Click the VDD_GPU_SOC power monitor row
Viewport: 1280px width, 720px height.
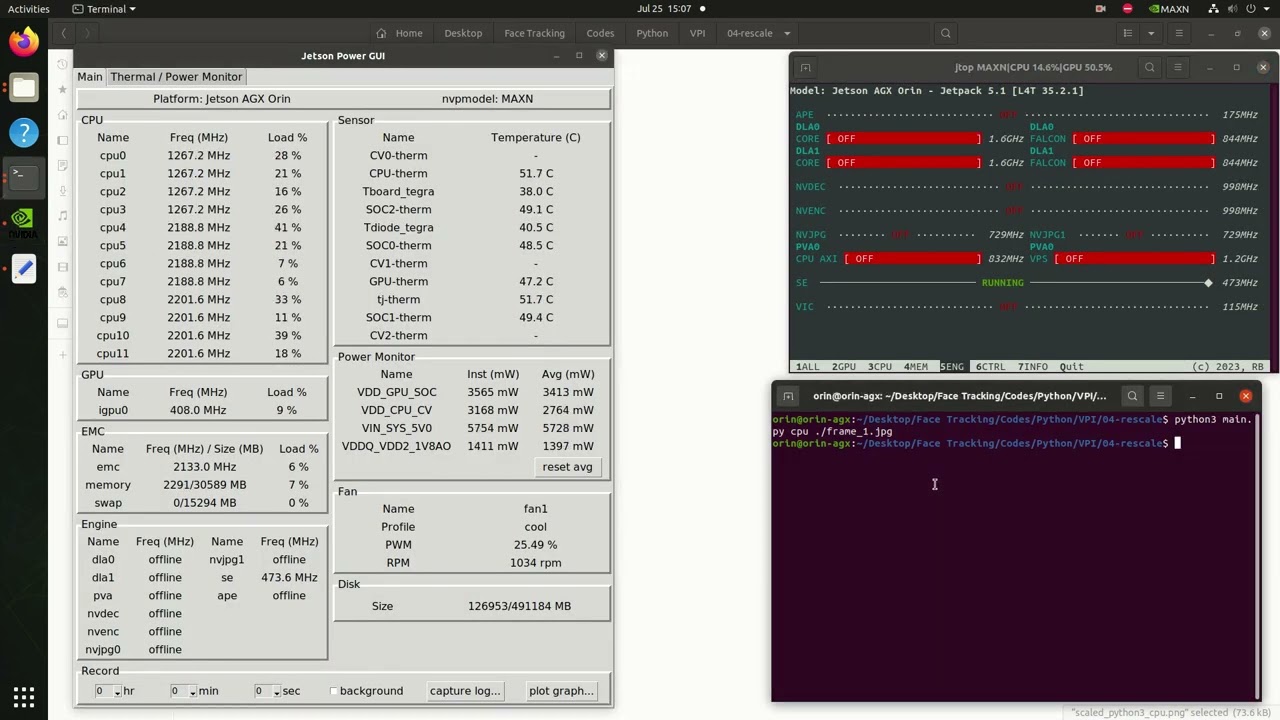(x=471, y=392)
